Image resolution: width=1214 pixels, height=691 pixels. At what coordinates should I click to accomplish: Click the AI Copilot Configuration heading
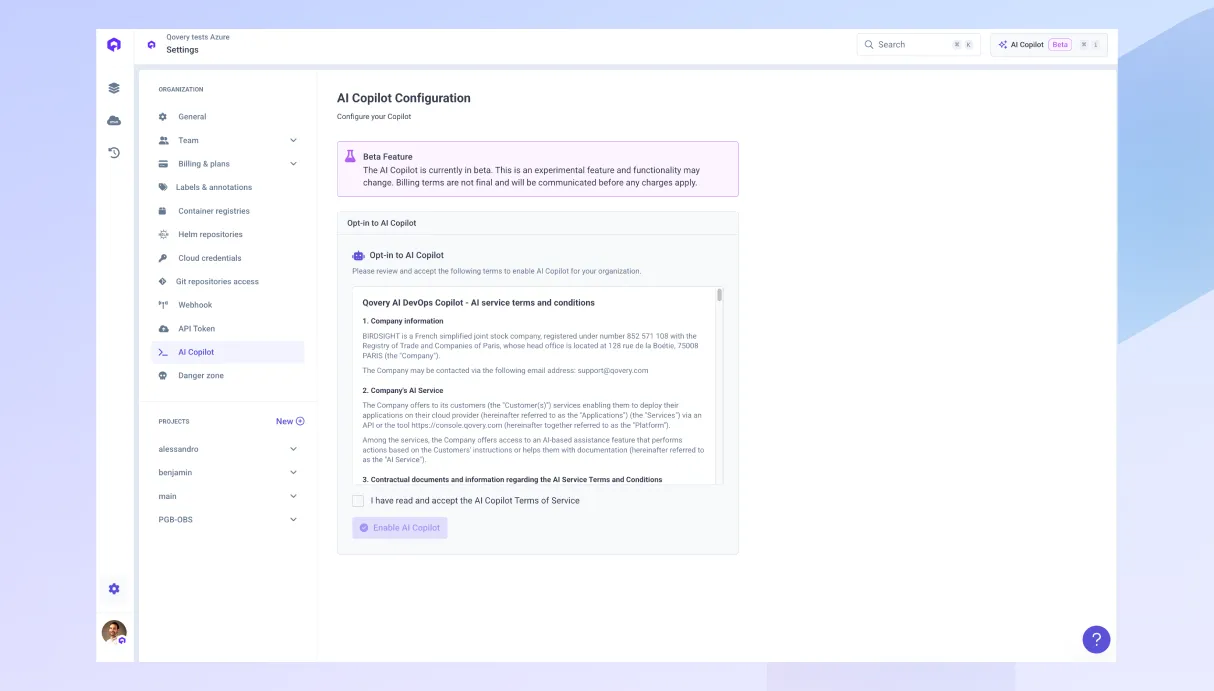click(x=404, y=98)
